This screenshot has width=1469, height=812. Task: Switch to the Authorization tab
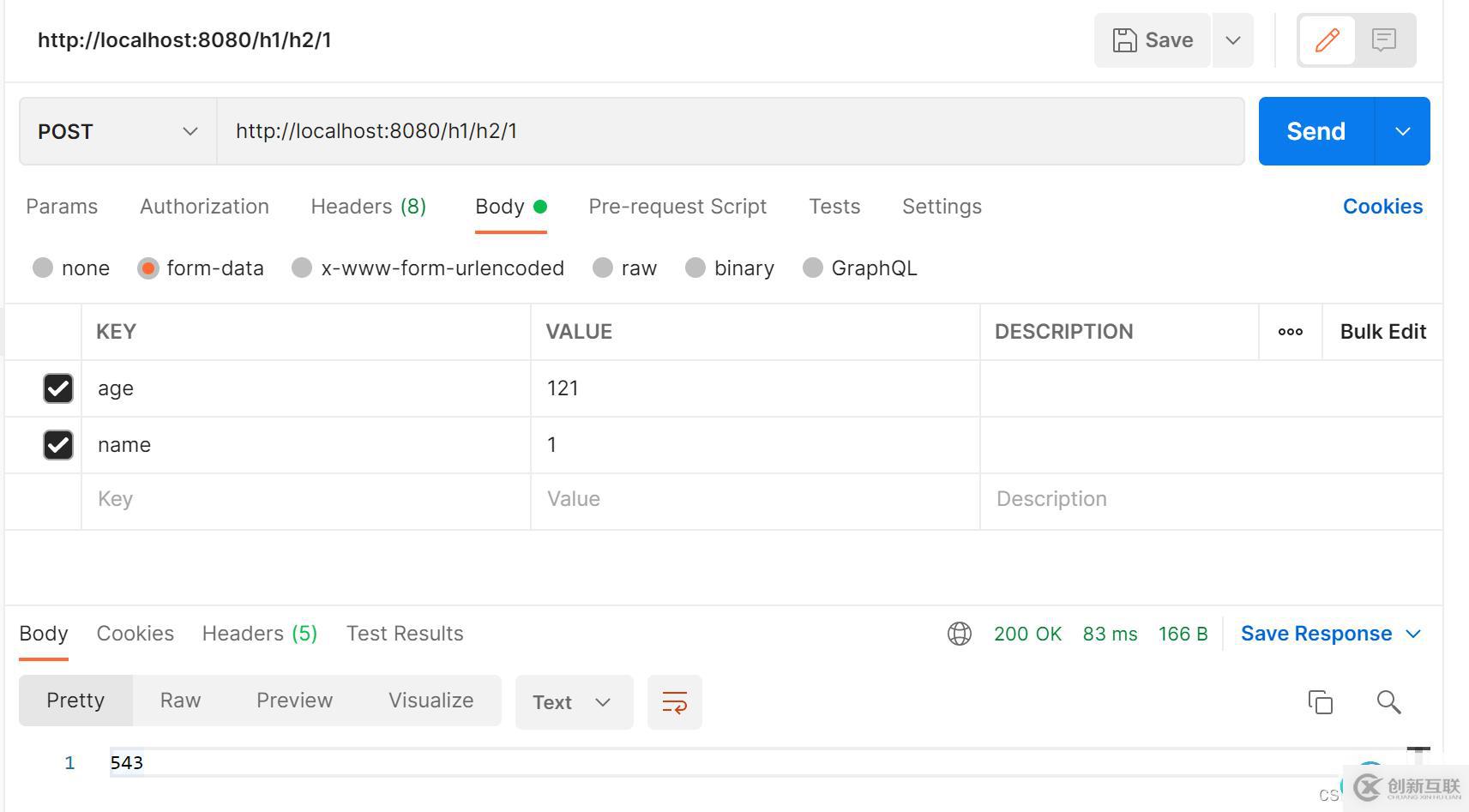click(204, 207)
